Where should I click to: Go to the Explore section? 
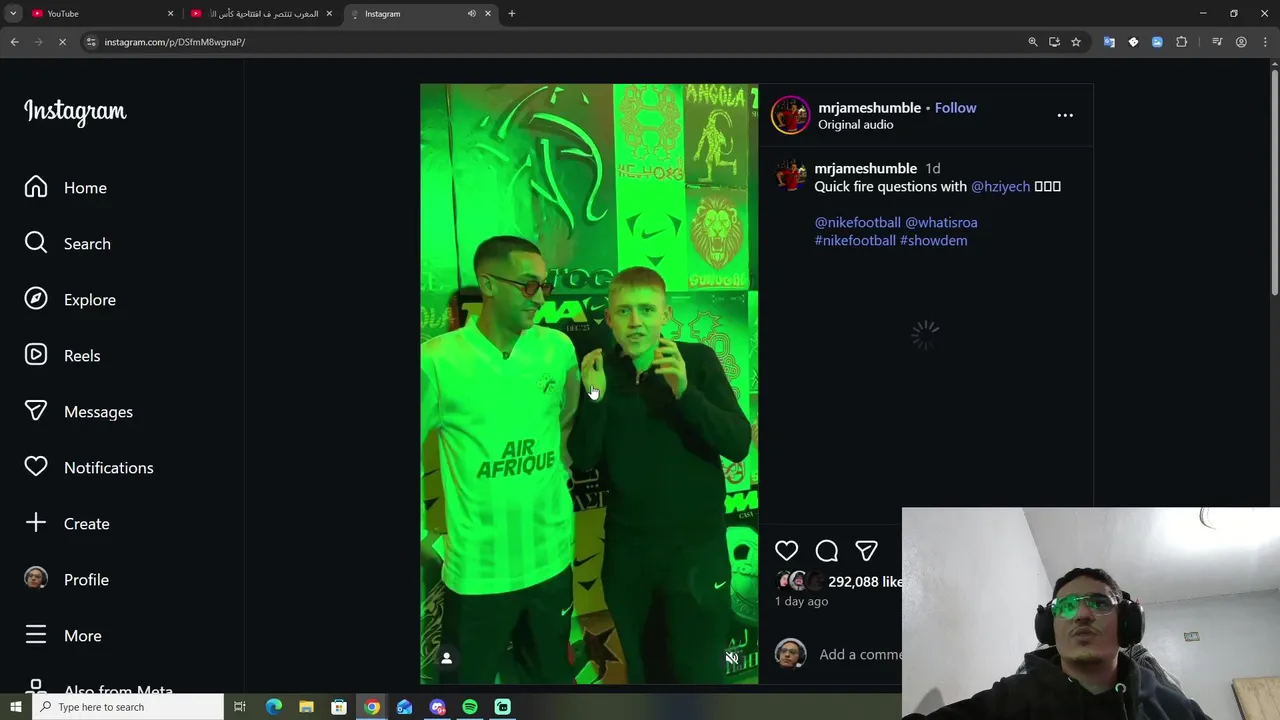(x=70, y=300)
